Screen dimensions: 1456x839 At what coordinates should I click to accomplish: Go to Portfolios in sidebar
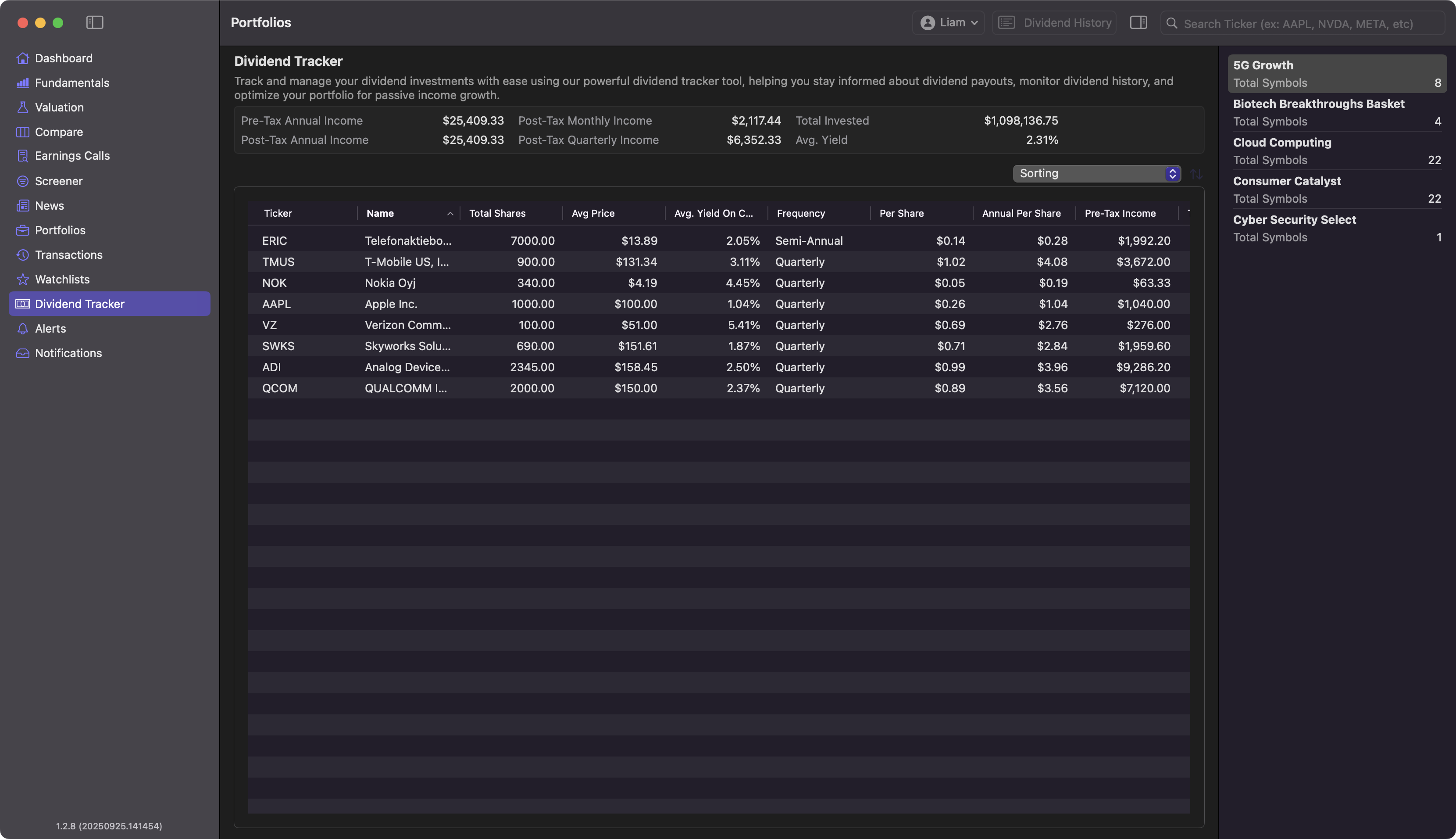click(60, 230)
